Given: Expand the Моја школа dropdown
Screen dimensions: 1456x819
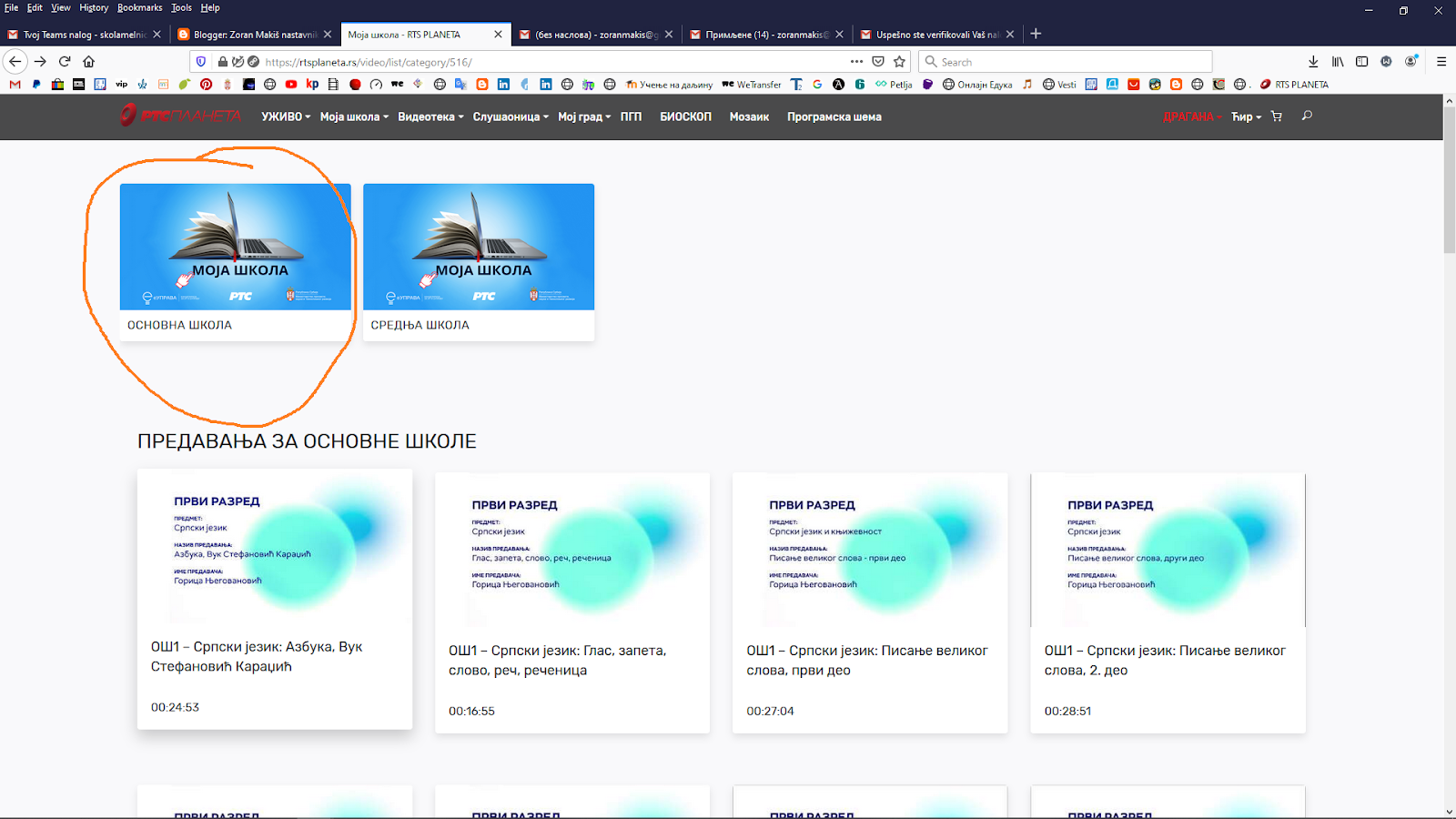Looking at the screenshot, I should (x=354, y=116).
